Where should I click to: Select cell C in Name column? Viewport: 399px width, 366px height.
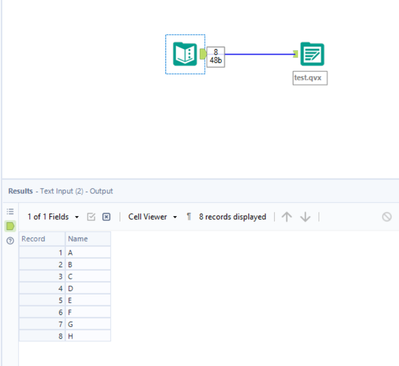pyautogui.click(x=88, y=276)
